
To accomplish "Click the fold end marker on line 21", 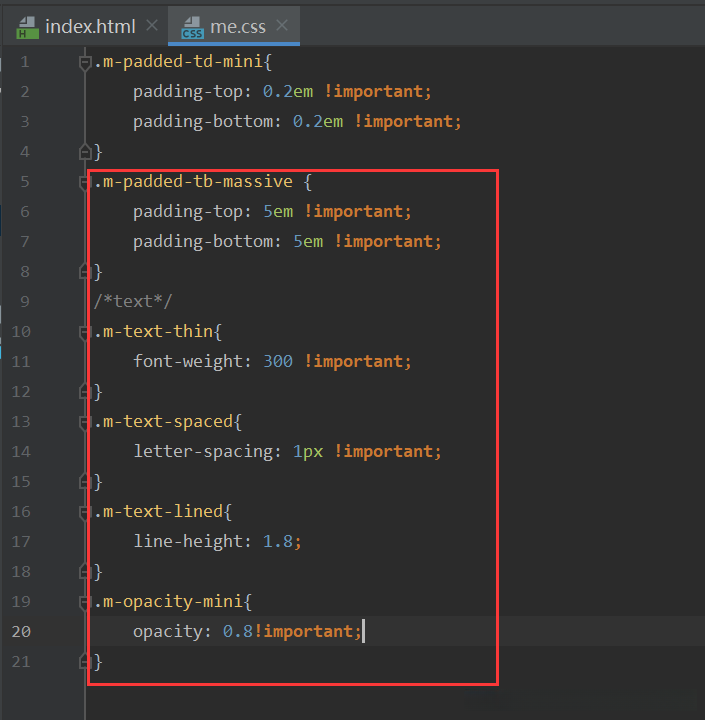I will 86,662.
